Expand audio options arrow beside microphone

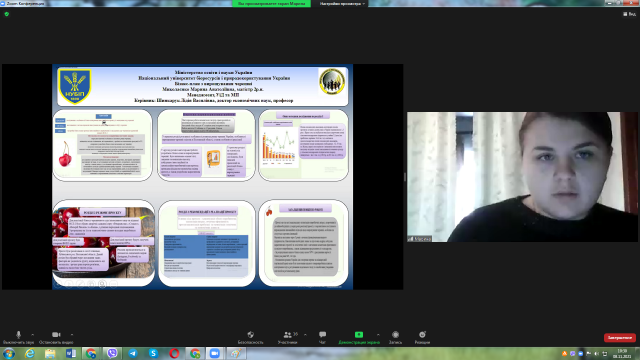coord(33,335)
